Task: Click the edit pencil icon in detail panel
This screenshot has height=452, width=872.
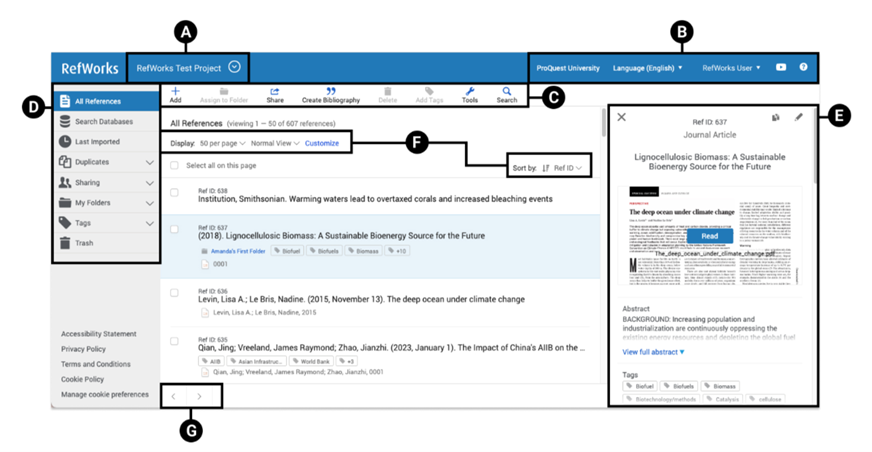Action: (799, 117)
